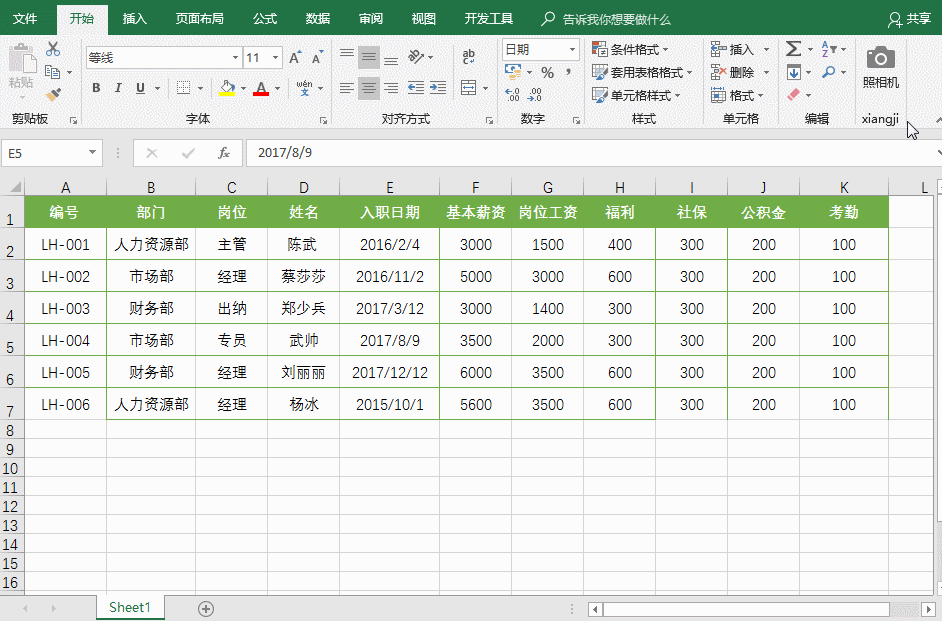Apply percent style with the % icon
This screenshot has width=942, height=621.
pos(547,73)
